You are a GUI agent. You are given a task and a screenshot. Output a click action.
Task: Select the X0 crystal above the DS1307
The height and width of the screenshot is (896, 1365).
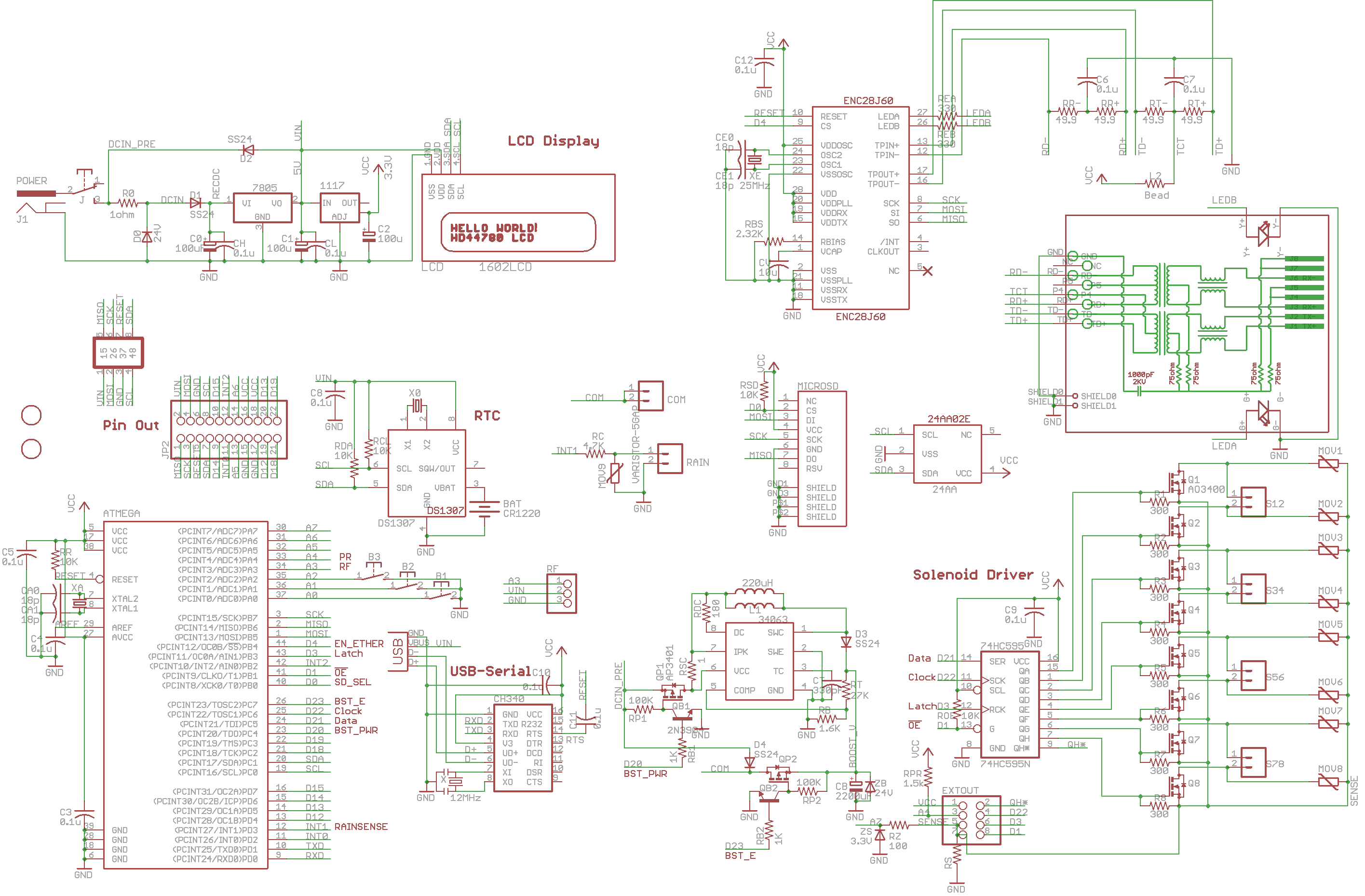point(417,407)
